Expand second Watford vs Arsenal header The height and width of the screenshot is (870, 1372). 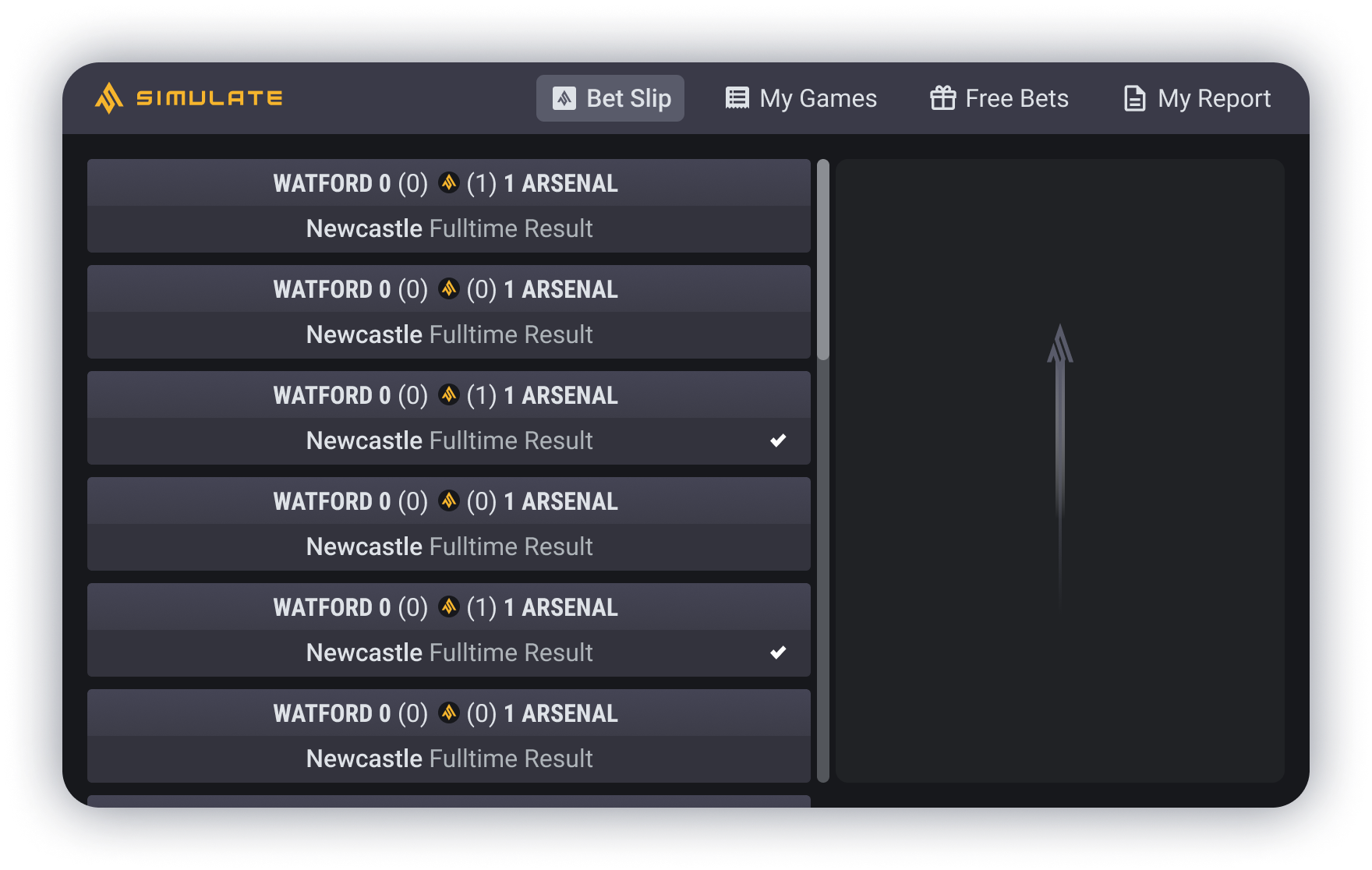[449, 288]
